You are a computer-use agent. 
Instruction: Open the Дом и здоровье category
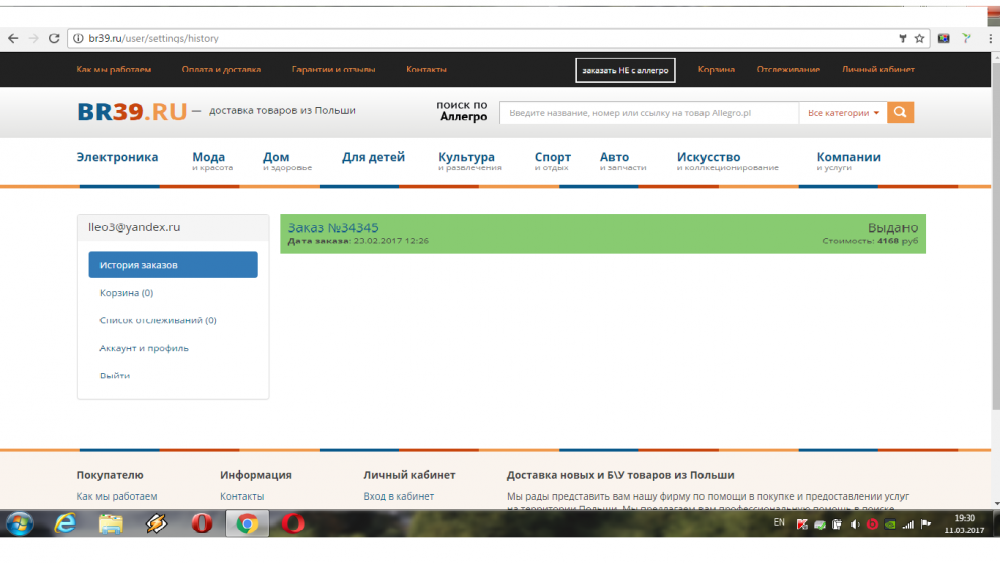pyautogui.click(x=287, y=161)
